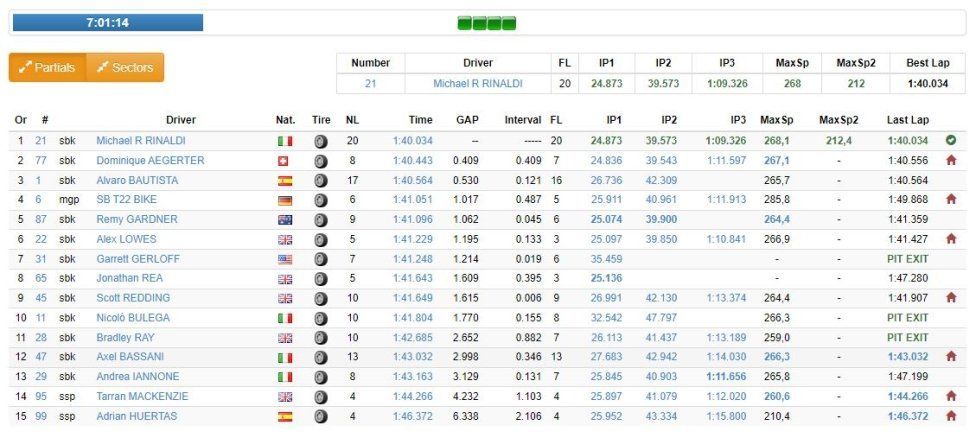Click the IP1 column header in standings

[x=612, y=120]
